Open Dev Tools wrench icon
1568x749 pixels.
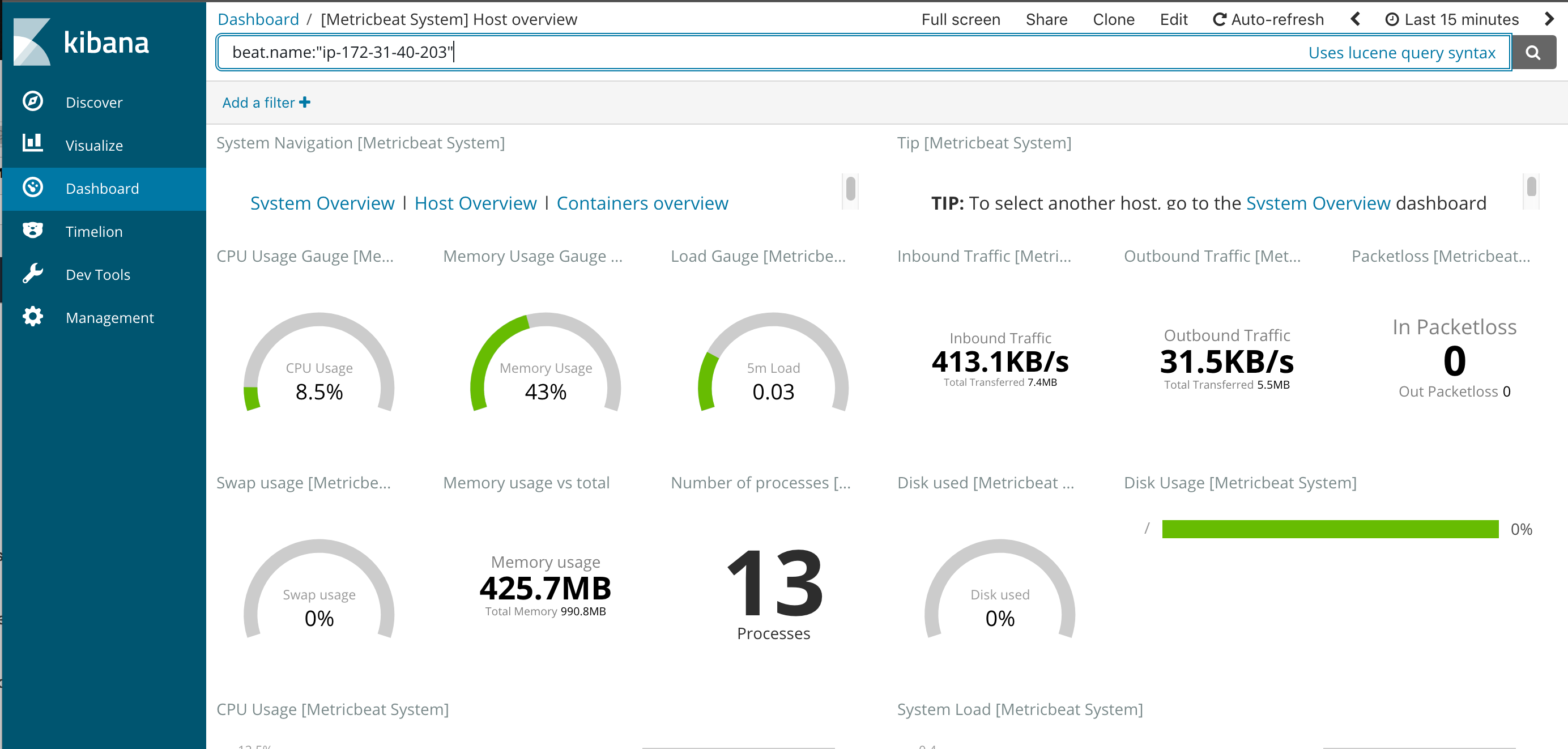click(x=33, y=274)
